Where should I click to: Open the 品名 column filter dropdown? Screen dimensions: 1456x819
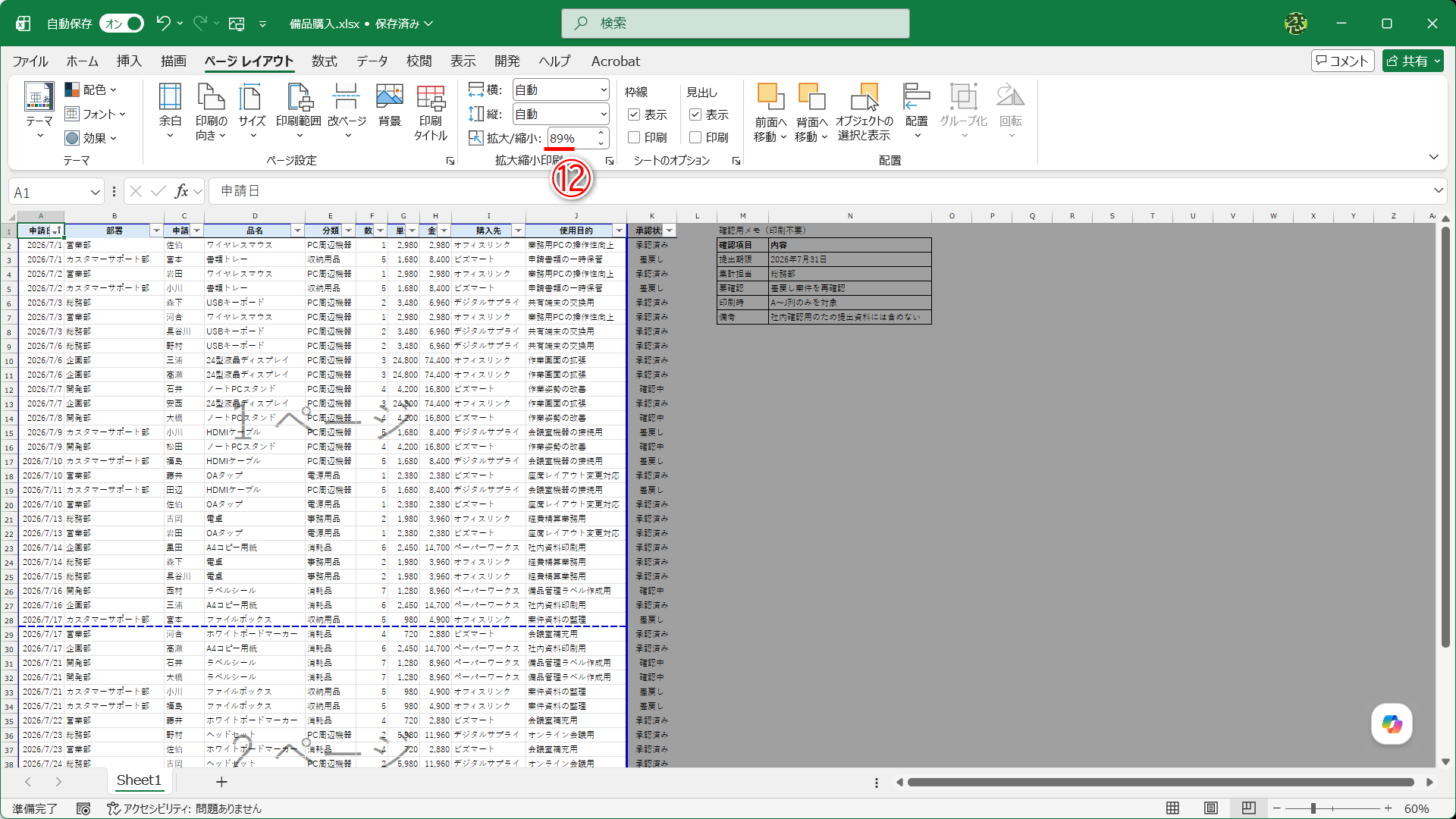click(297, 231)
